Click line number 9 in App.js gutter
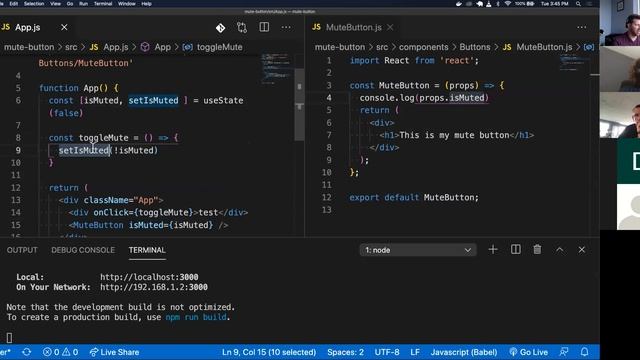 click(x=18, y=150)
